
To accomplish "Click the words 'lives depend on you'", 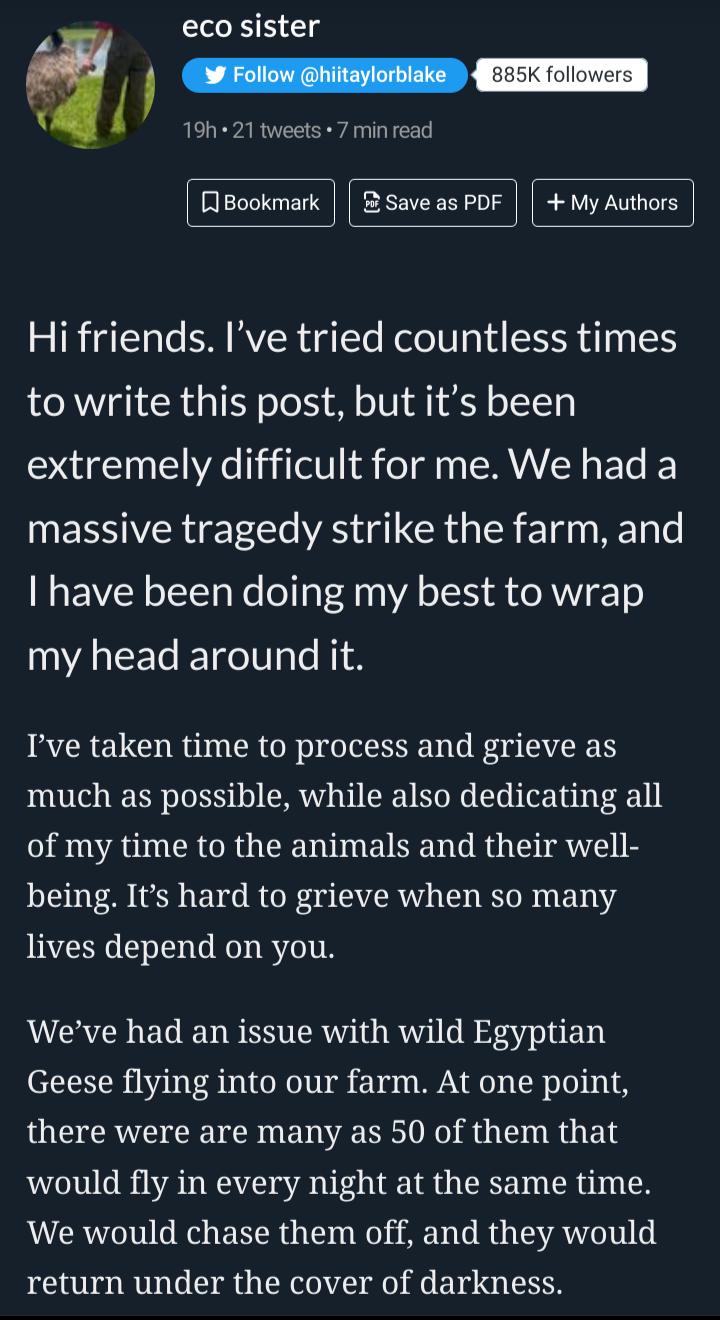I will (x=178, y=946).
